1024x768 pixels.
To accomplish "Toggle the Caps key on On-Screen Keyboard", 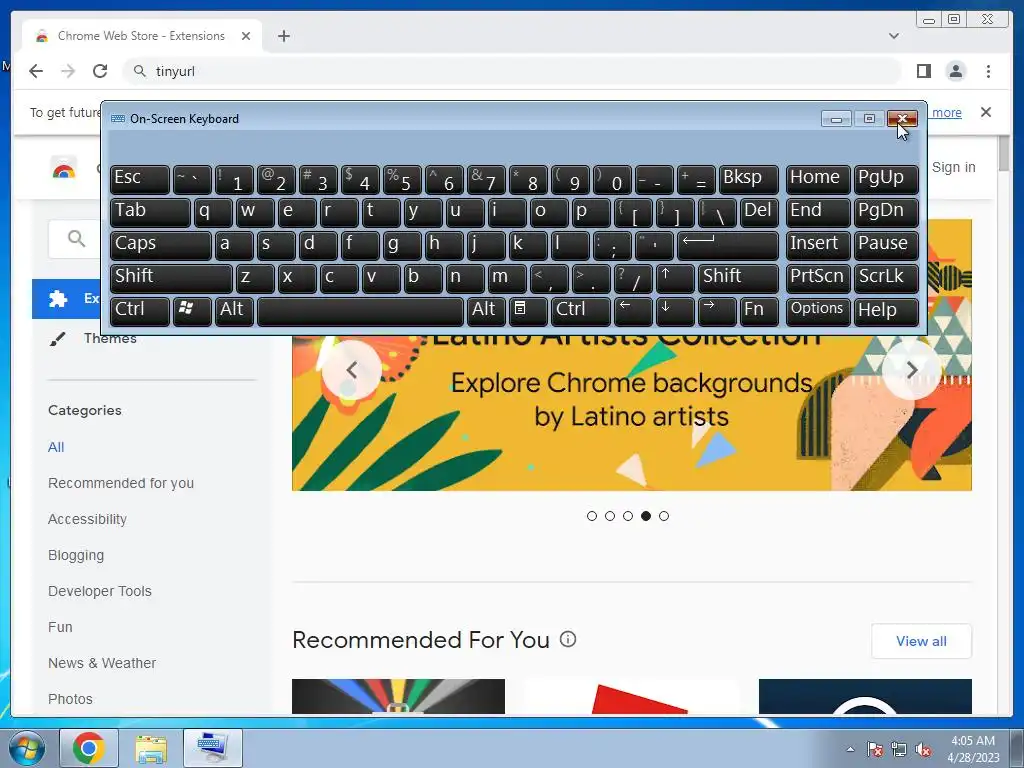I will (161, 245).
